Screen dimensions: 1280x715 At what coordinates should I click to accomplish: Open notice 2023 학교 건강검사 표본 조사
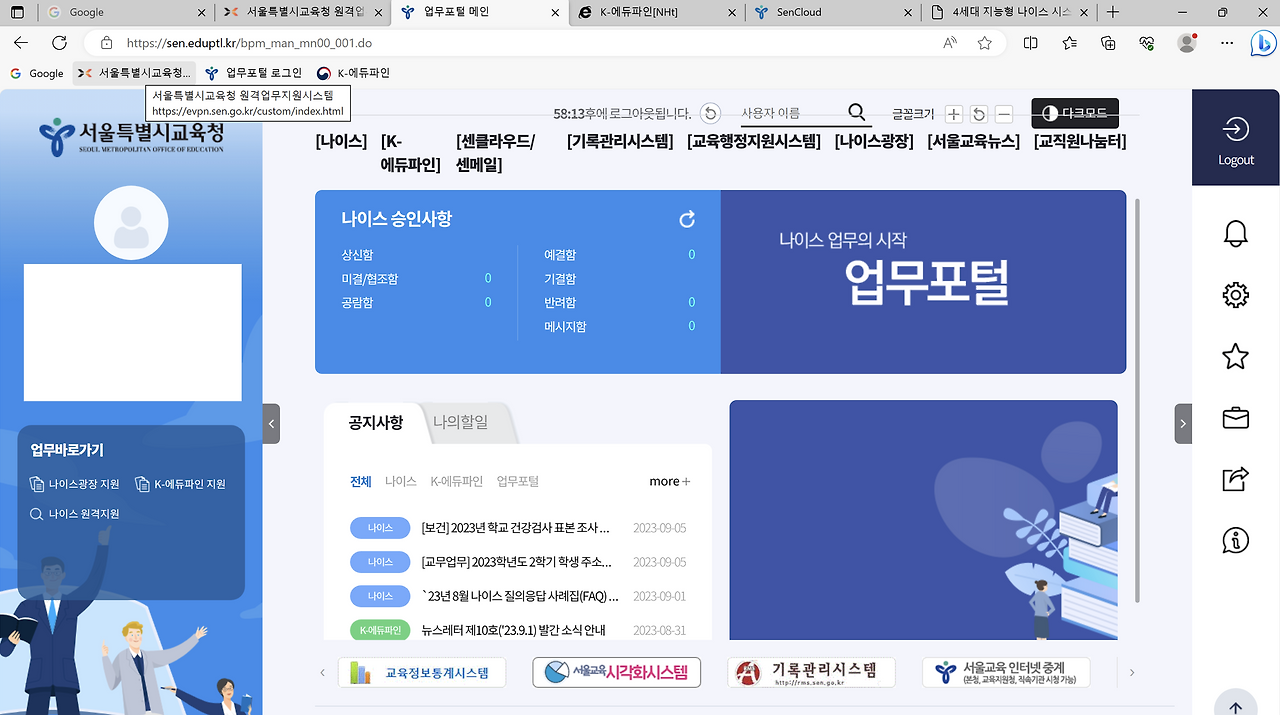pyautogui.click(x=516, y=528)
